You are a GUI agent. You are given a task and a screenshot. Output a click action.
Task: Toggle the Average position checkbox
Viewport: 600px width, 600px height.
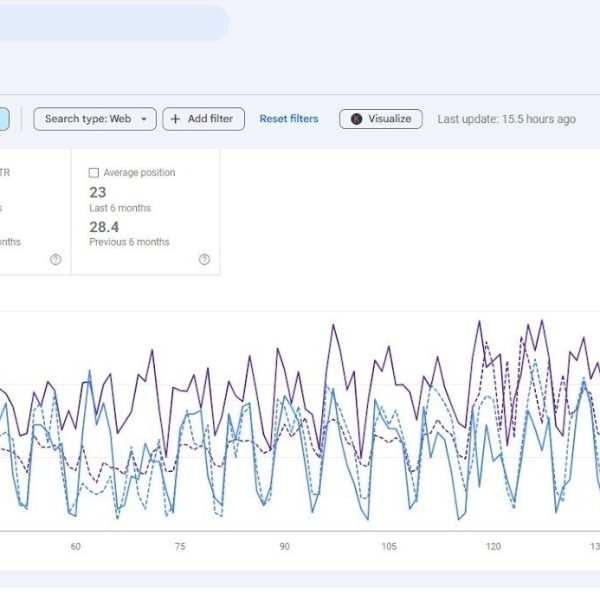94,173
